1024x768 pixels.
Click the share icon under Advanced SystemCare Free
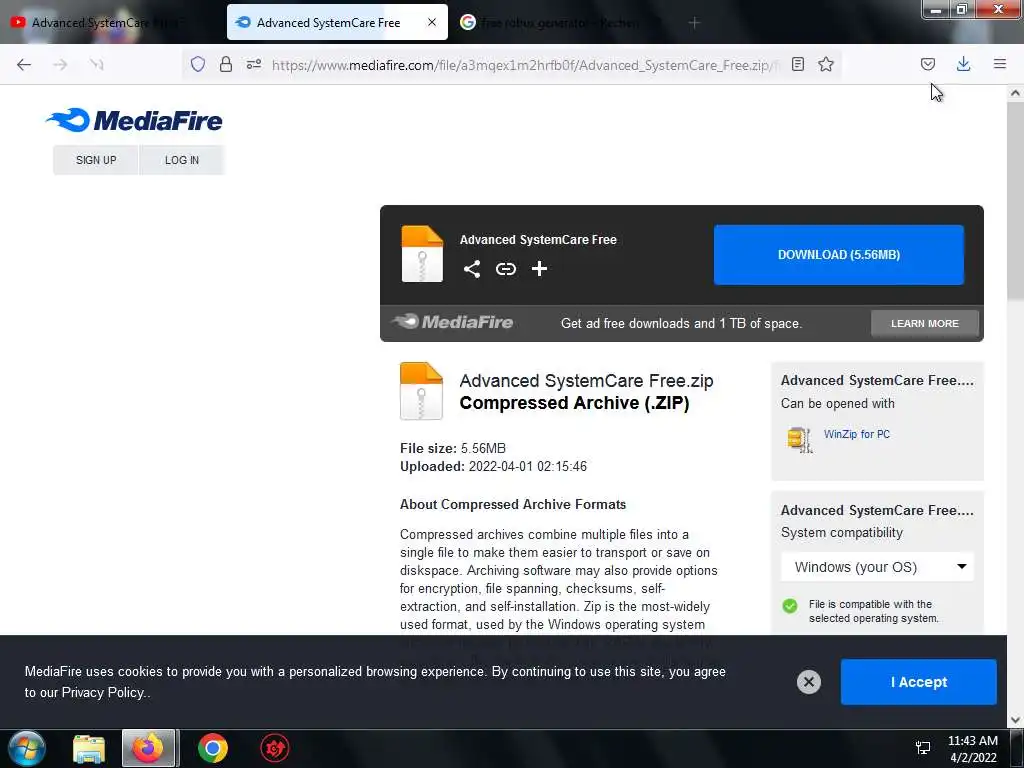coord(472,268)
